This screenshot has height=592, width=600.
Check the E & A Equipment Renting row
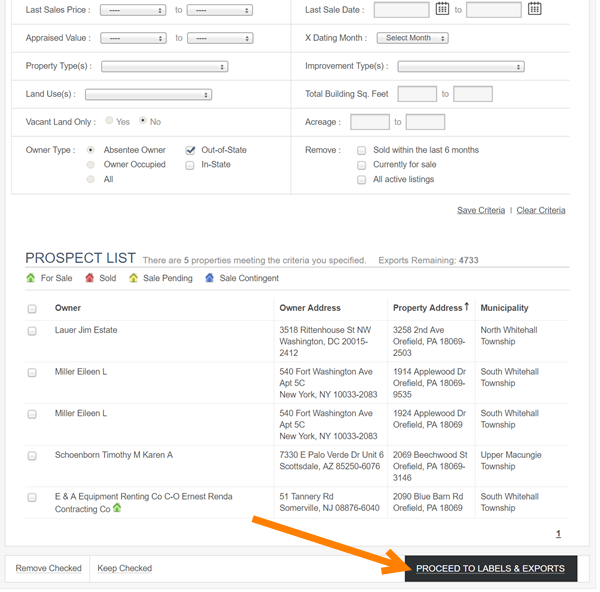32,497
